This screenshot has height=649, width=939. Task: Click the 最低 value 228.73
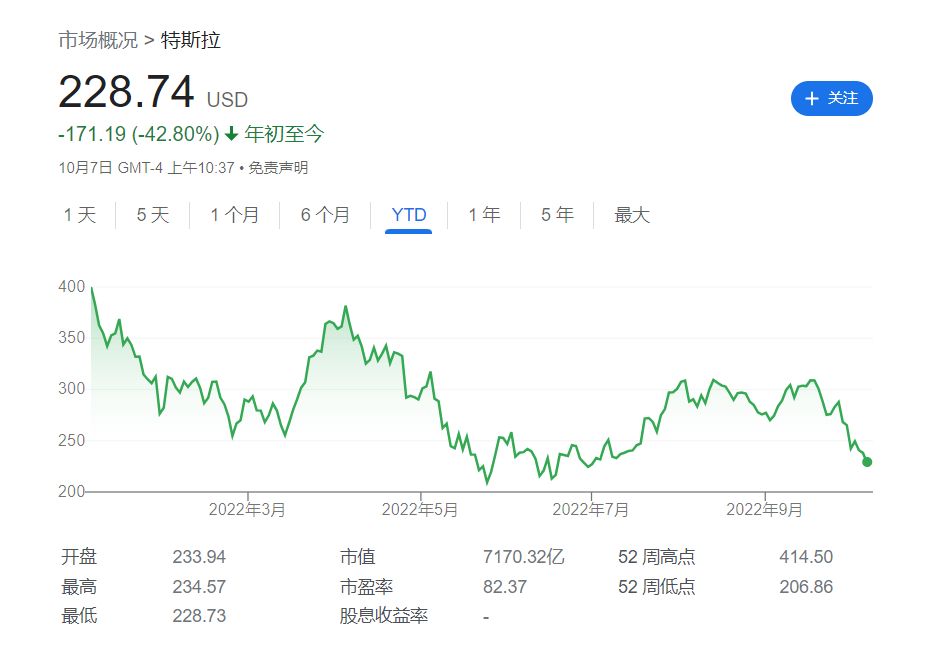[199, 615]
